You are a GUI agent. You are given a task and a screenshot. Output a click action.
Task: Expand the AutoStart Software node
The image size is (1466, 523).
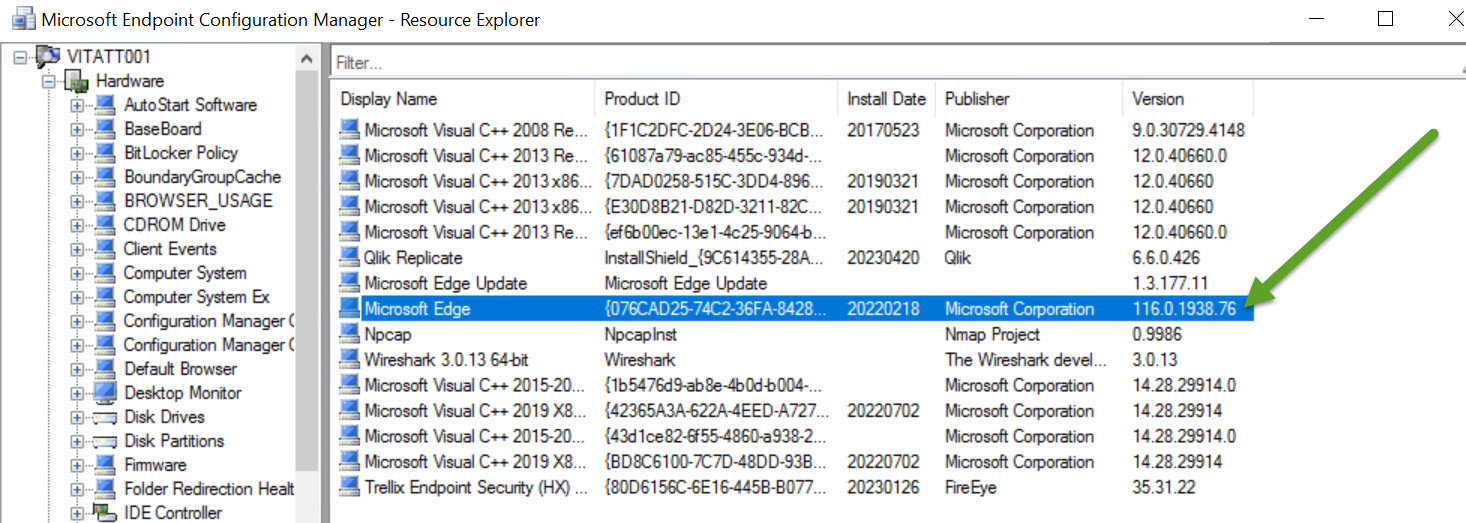point(77,105)
